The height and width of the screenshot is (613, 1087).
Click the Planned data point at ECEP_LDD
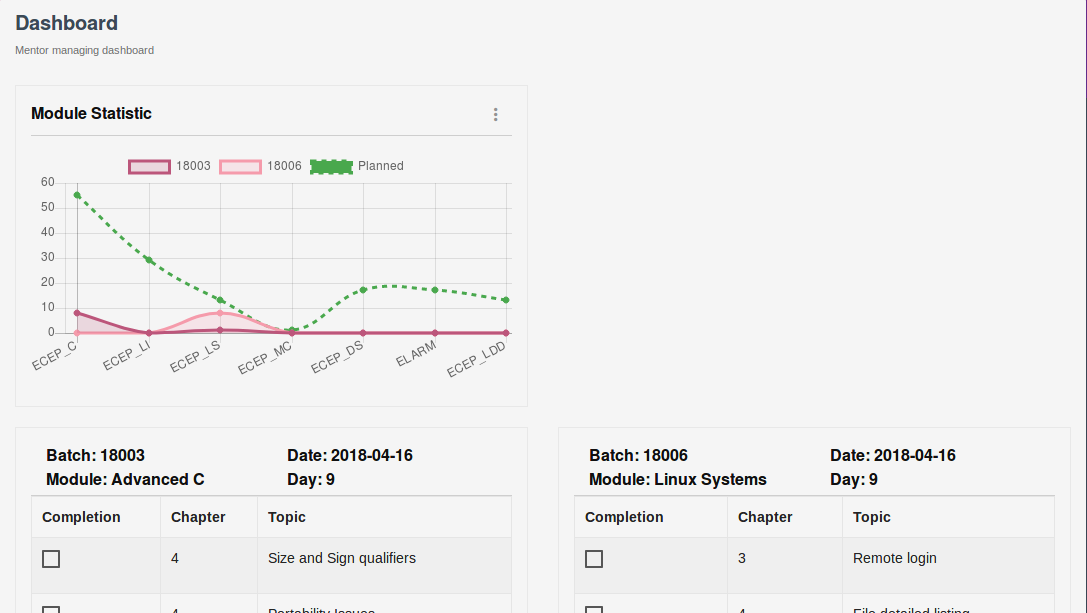506,300
